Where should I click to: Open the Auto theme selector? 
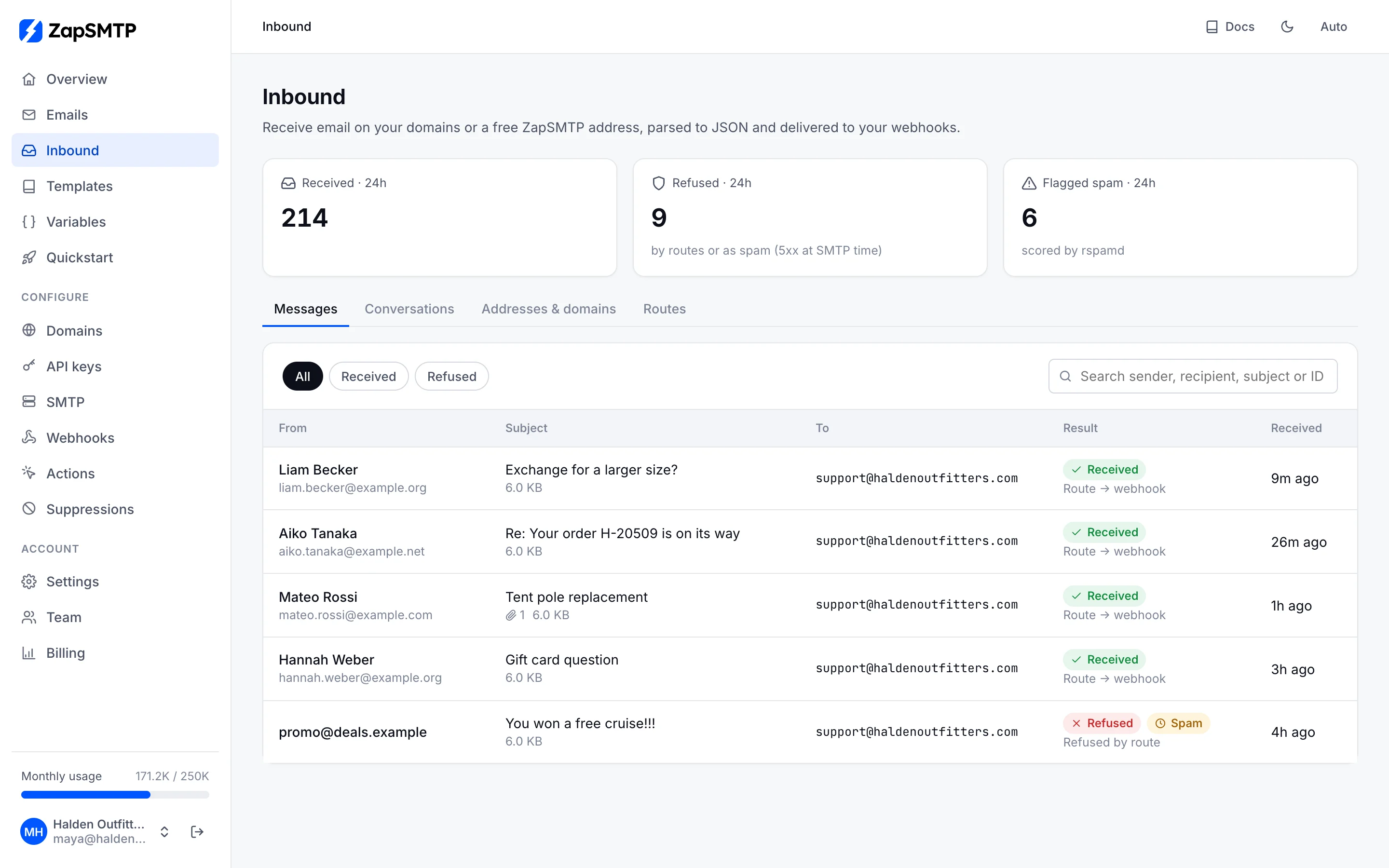1334,27
